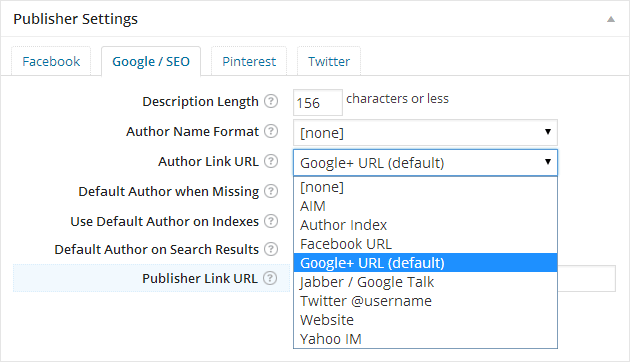Screen dimensions: 630x362
Task: Select highlighted Google+ URL (default) option
Action: coord(425,263)
